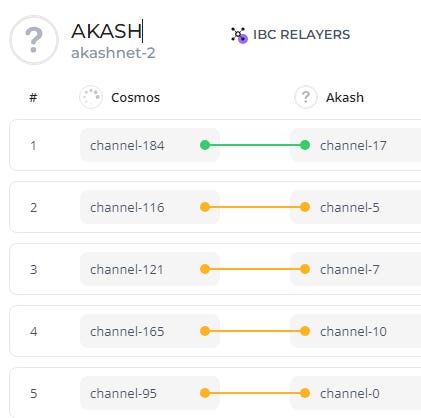
Task: Open the IBC RELAYERS tab
Action: pyautogui.click(x=290, y=35)
